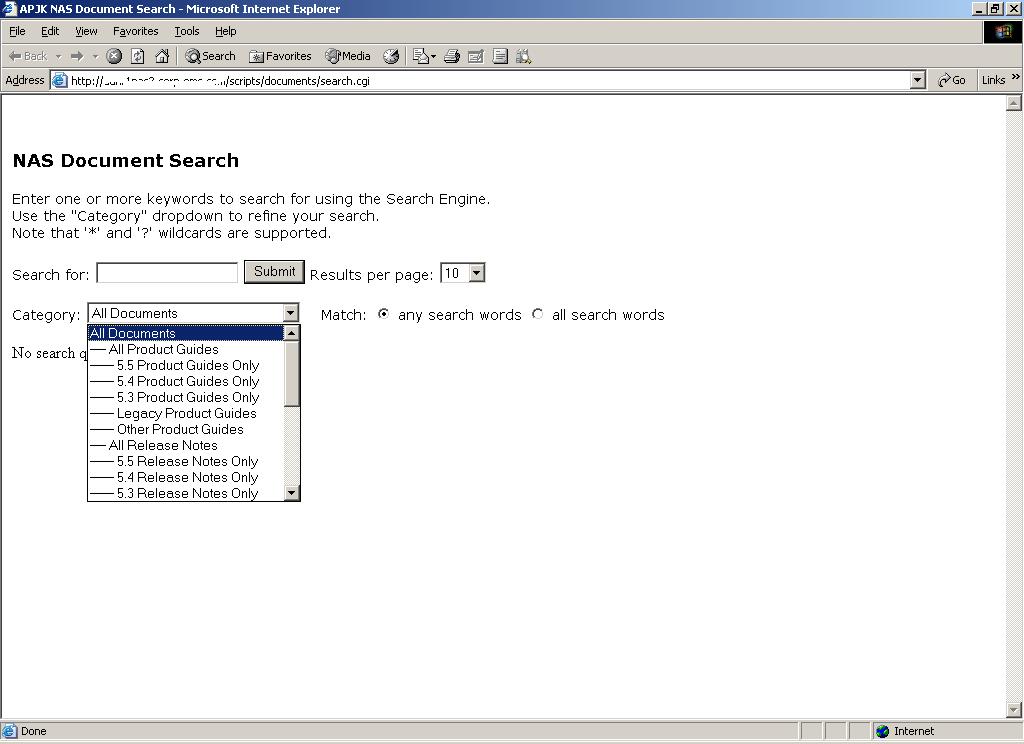Open the Tools menu
Screen dimensions: 1024x744
click(186, 31)
